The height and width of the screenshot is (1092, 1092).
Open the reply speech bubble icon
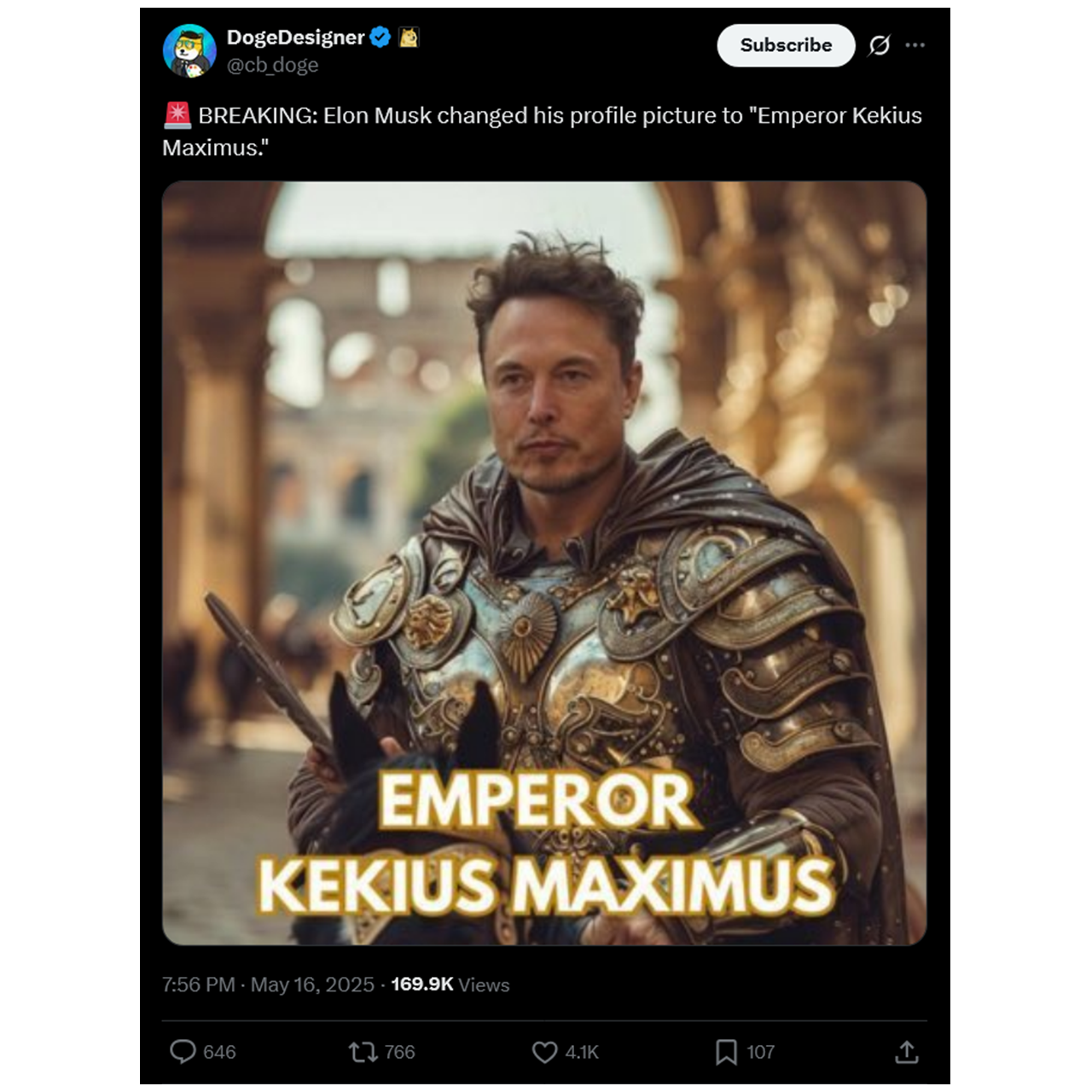click(183, 1051)
